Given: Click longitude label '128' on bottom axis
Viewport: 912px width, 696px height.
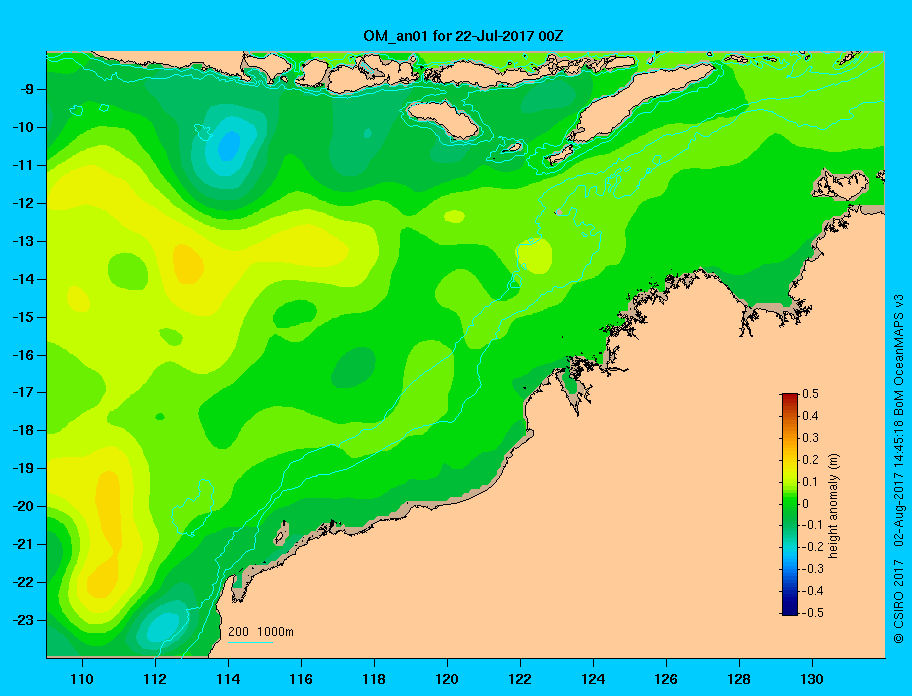Looking at the screenshot, I should tap(739, 679).
